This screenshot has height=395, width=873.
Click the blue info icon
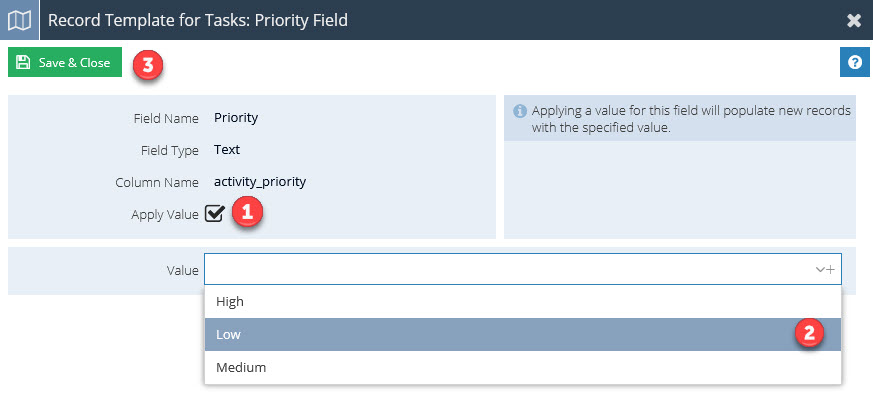tap(519, 111)
